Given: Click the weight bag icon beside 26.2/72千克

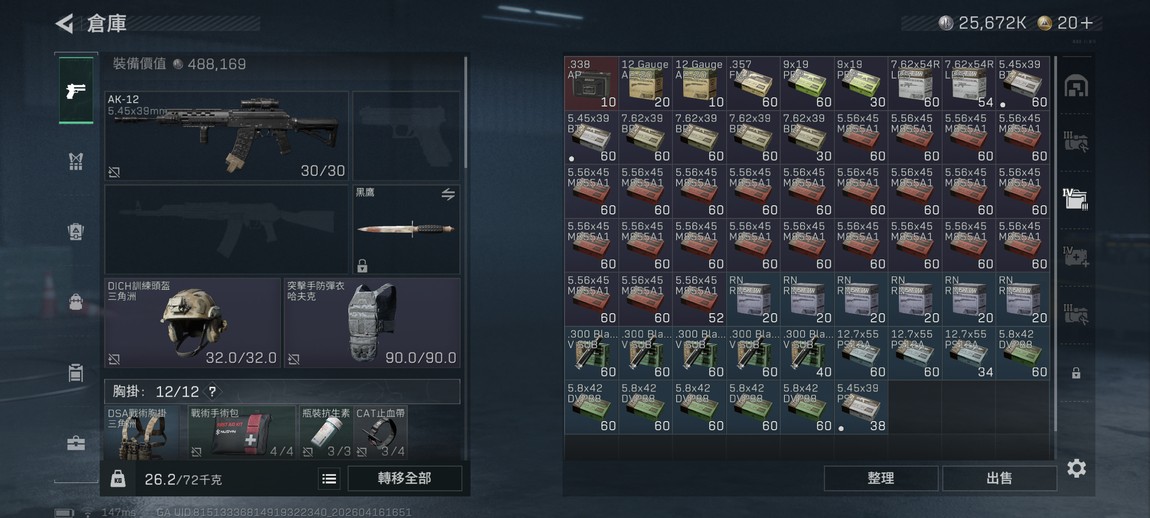Looking at the screenshot, I should [118, 479].
